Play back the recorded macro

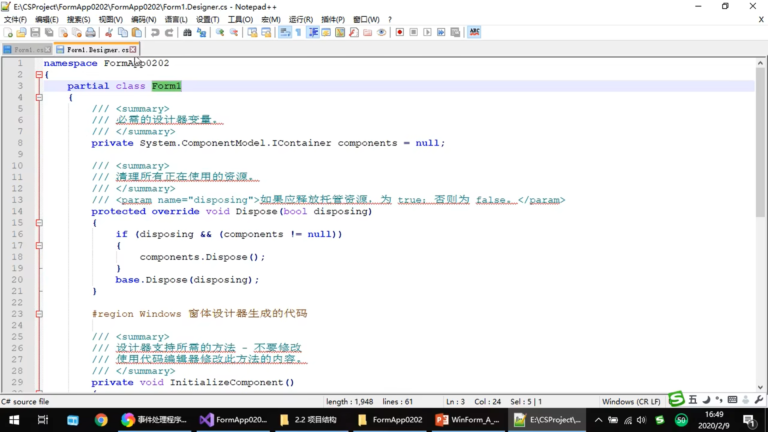[427, 32]
